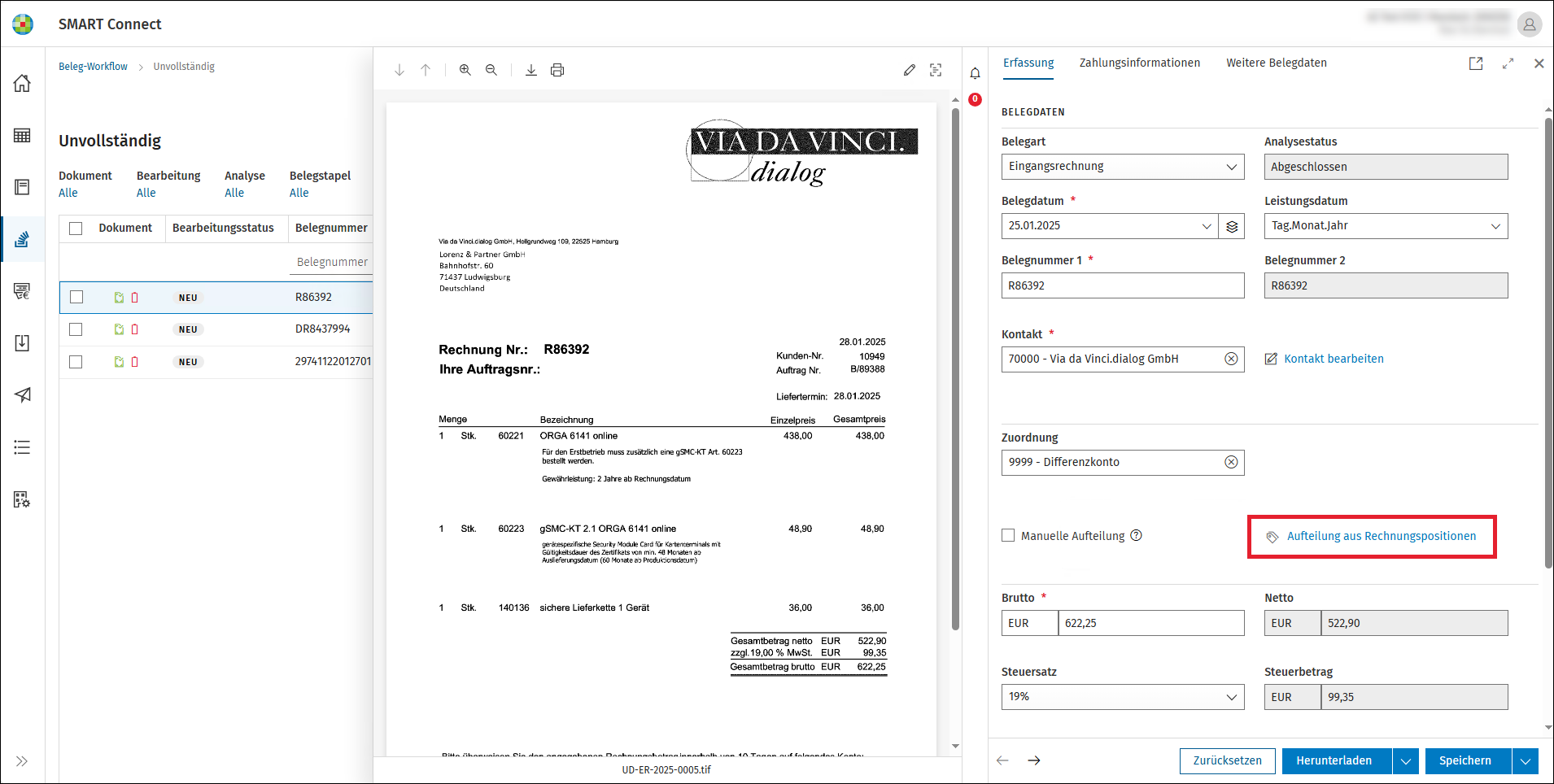Viewport: 1554px width, 784px height.
Task: Switch to the Zahlungsinformationen tab
Action: tap(1140, 63)
